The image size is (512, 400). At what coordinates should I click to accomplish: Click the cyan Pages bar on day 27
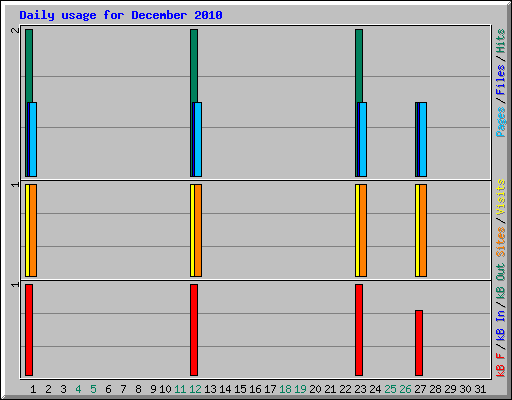[x=423, y=139]
